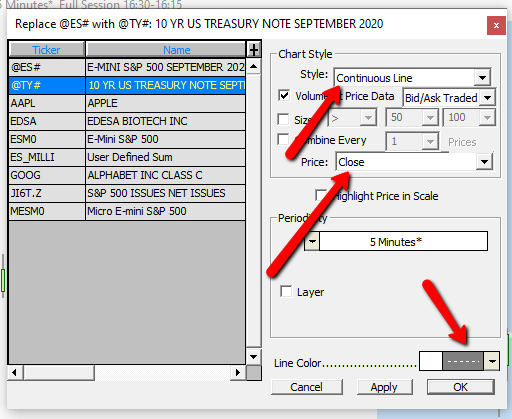Toggle the Layer checkbox
Screen dimensions: 512x419
click(x=286, y=291)
